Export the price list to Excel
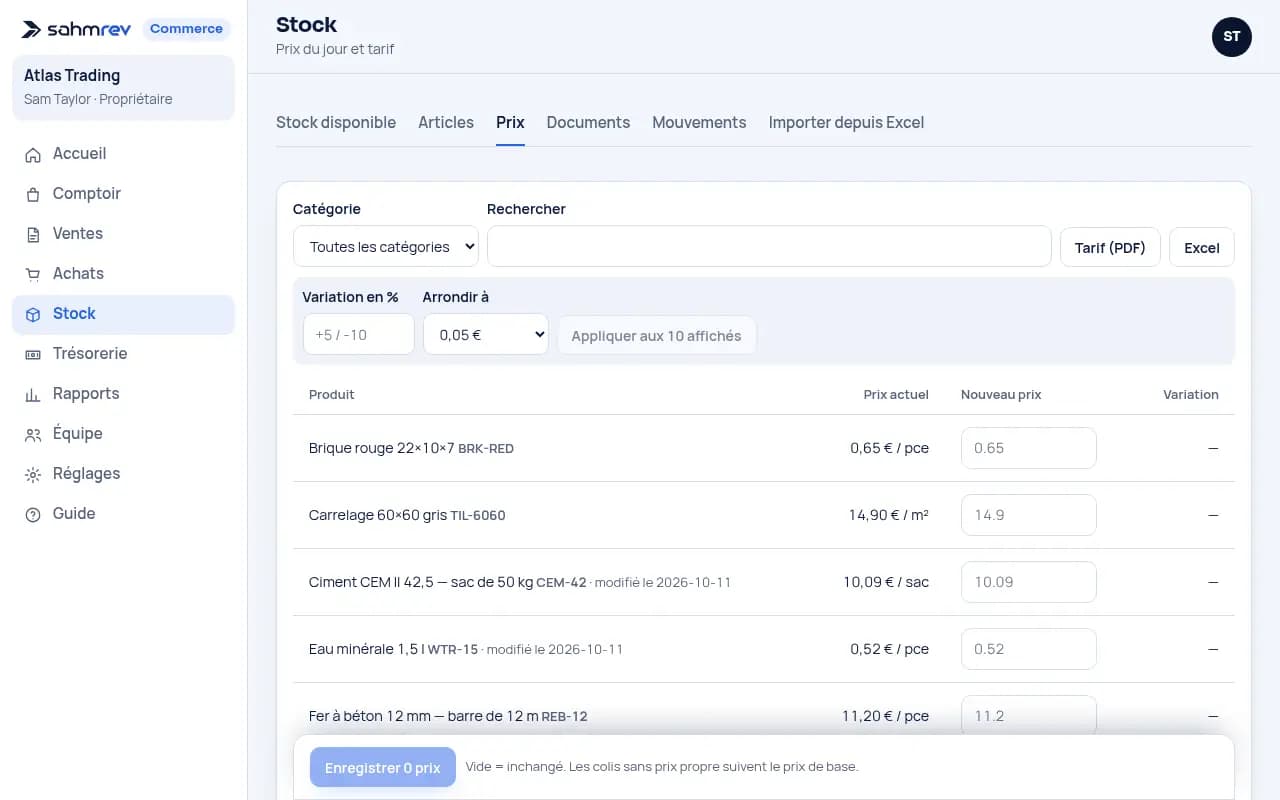Image resolution: width=1280 pixels, height=800 pixels. point(1202,247)
